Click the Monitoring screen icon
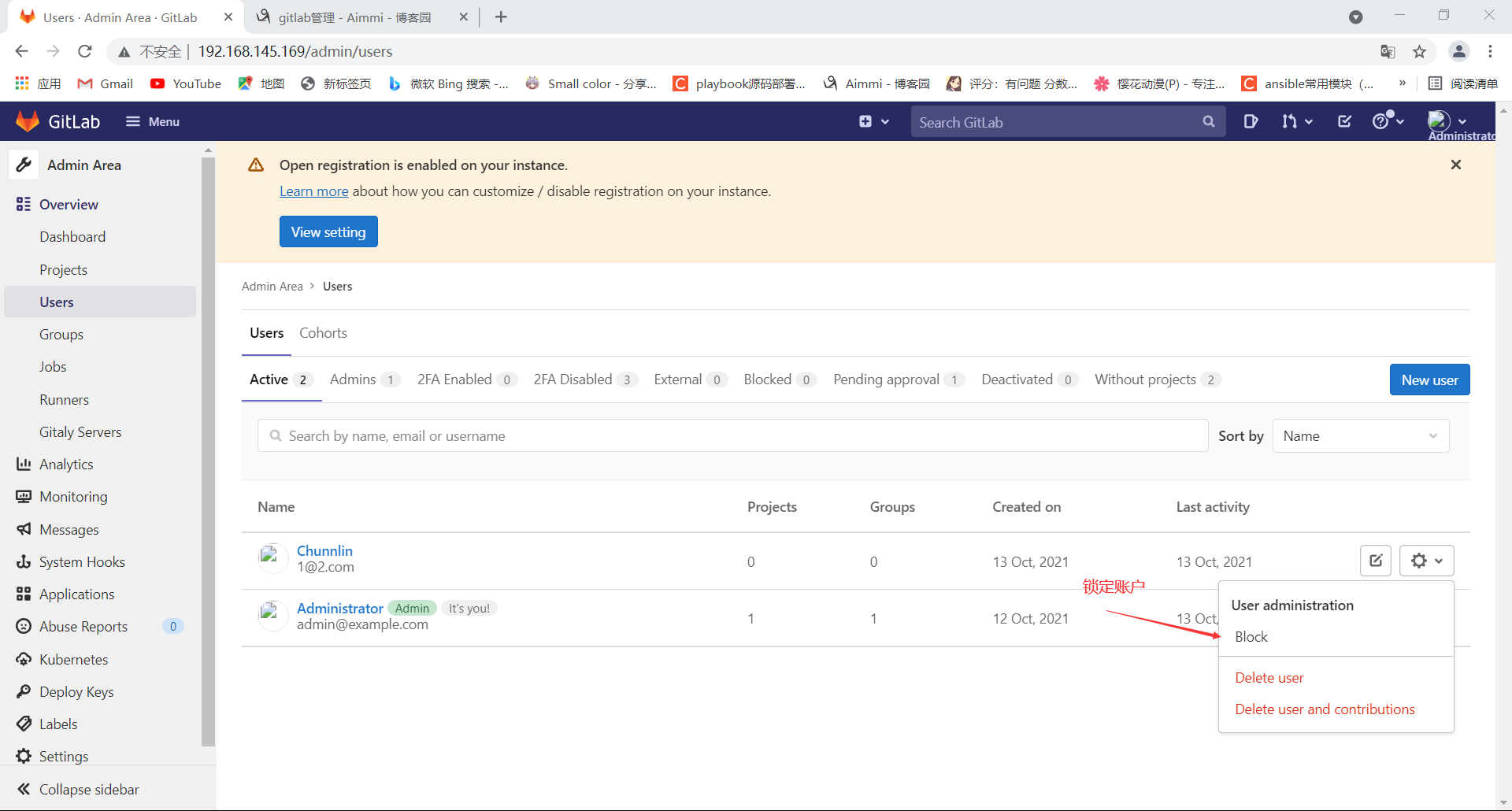 (x=24, y=497)
